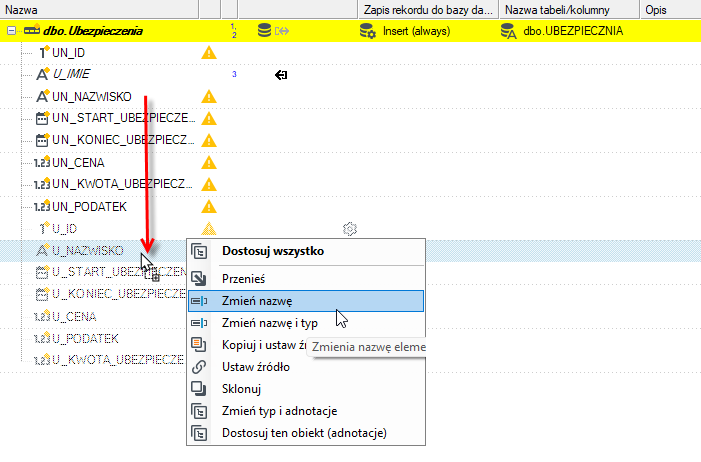Click the Opis column header

pyautogui.click(x=670, y=9)
